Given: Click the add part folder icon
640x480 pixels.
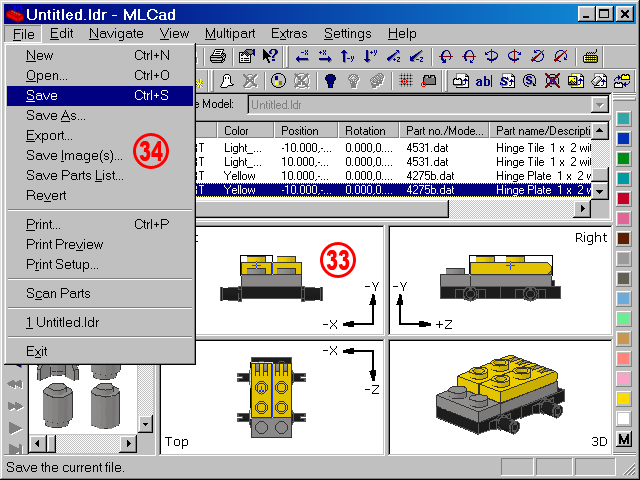Looking at the screenshot, I should click(x=460, y=80).
